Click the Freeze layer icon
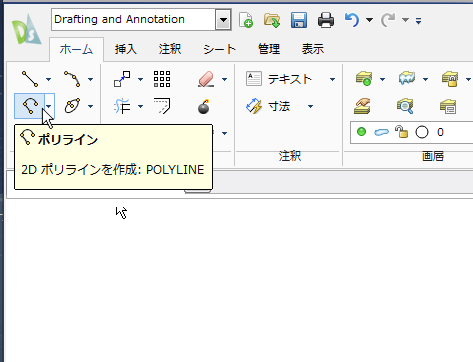 coord(407,79)
